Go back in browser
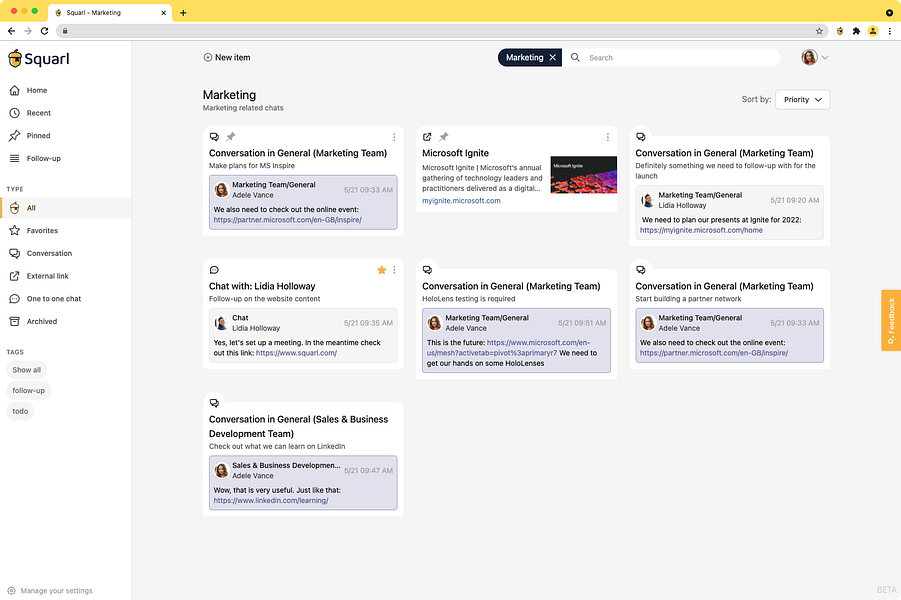 (11, 31)
